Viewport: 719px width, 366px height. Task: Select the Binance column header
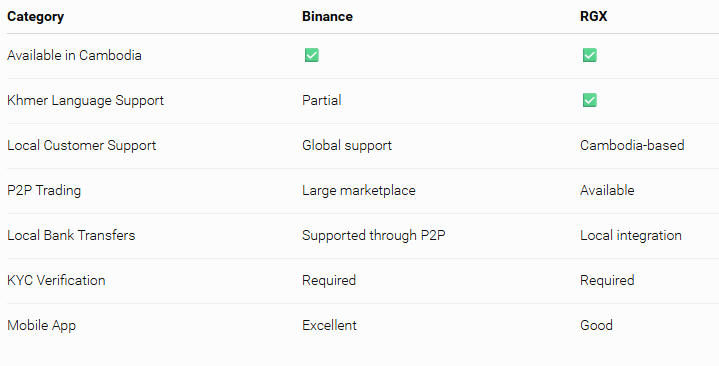coord(327,17)
